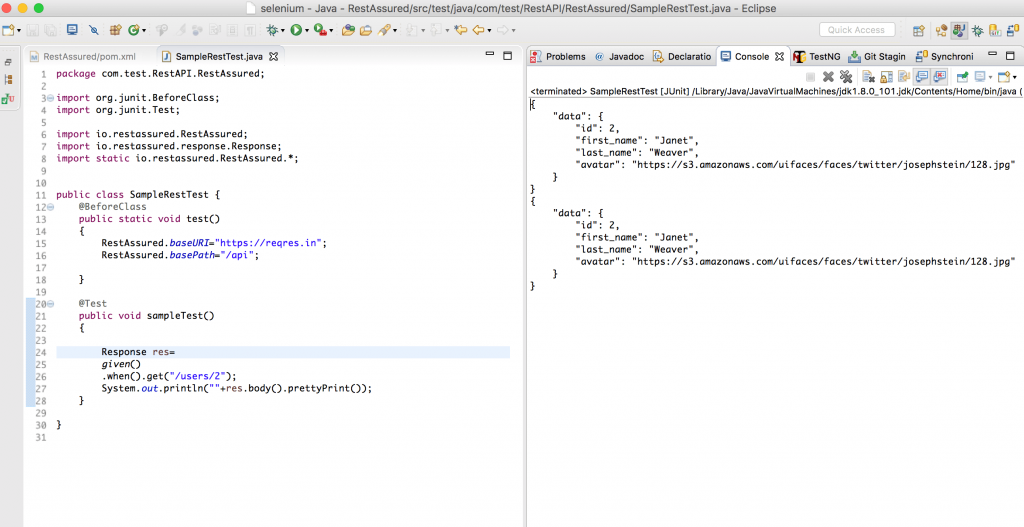Click in the Quick Access search field
The height and width of the screenshot is (527, 1024).
(856, 30)
